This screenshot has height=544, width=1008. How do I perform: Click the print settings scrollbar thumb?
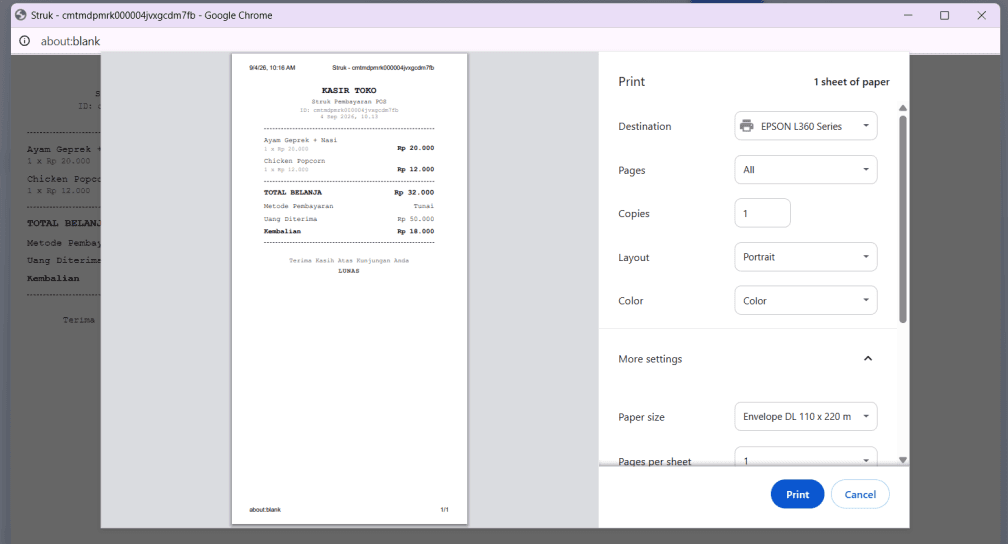[x=903, y=219]
